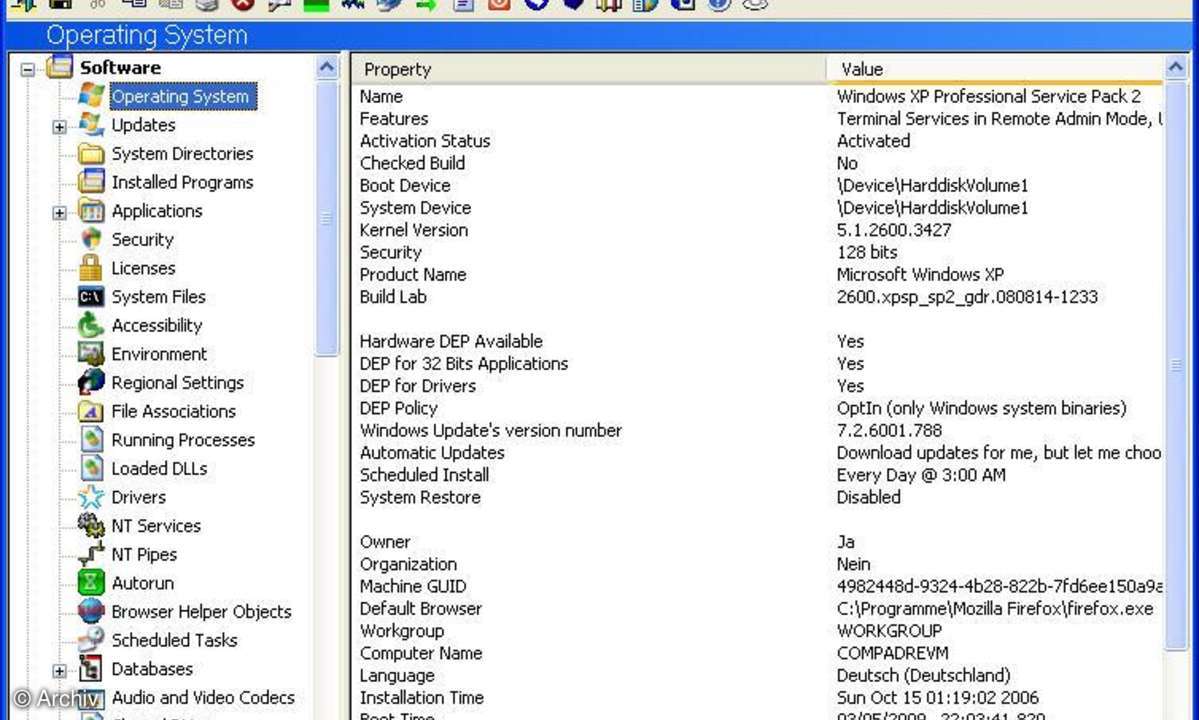1199x720 pixels.
Task: Select the Checked Build property row
Action: 757,163
